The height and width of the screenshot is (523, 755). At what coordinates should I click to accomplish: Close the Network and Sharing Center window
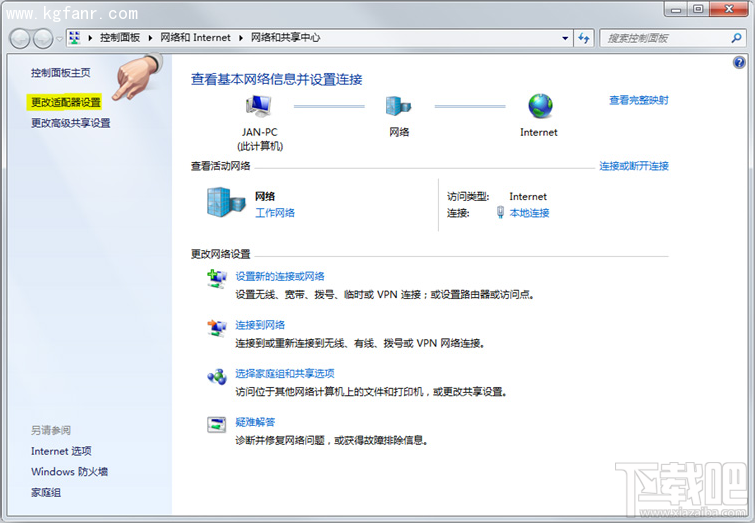coord(729,9)
